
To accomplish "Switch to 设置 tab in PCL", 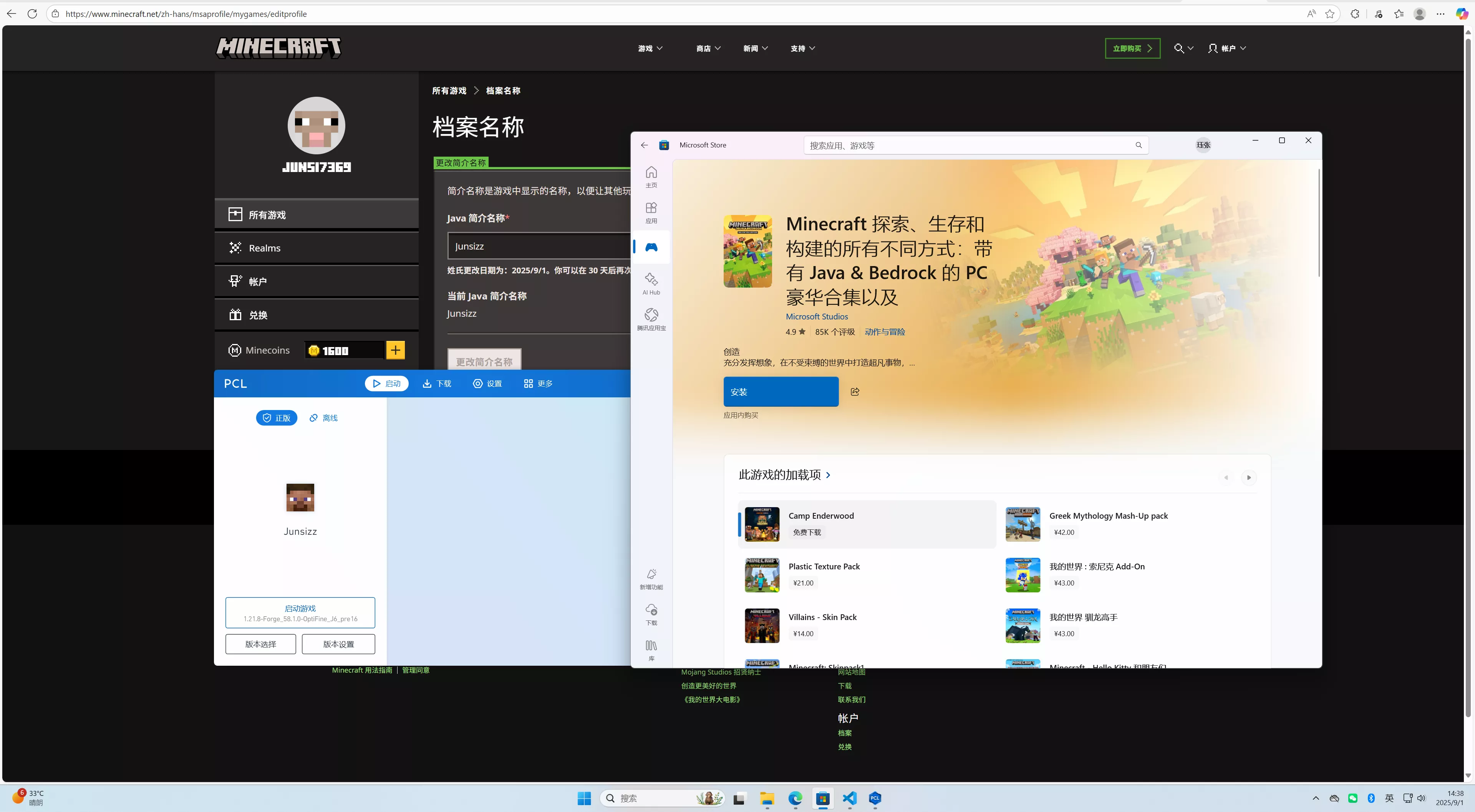I will pyautogui.click(x=487, y=384).
